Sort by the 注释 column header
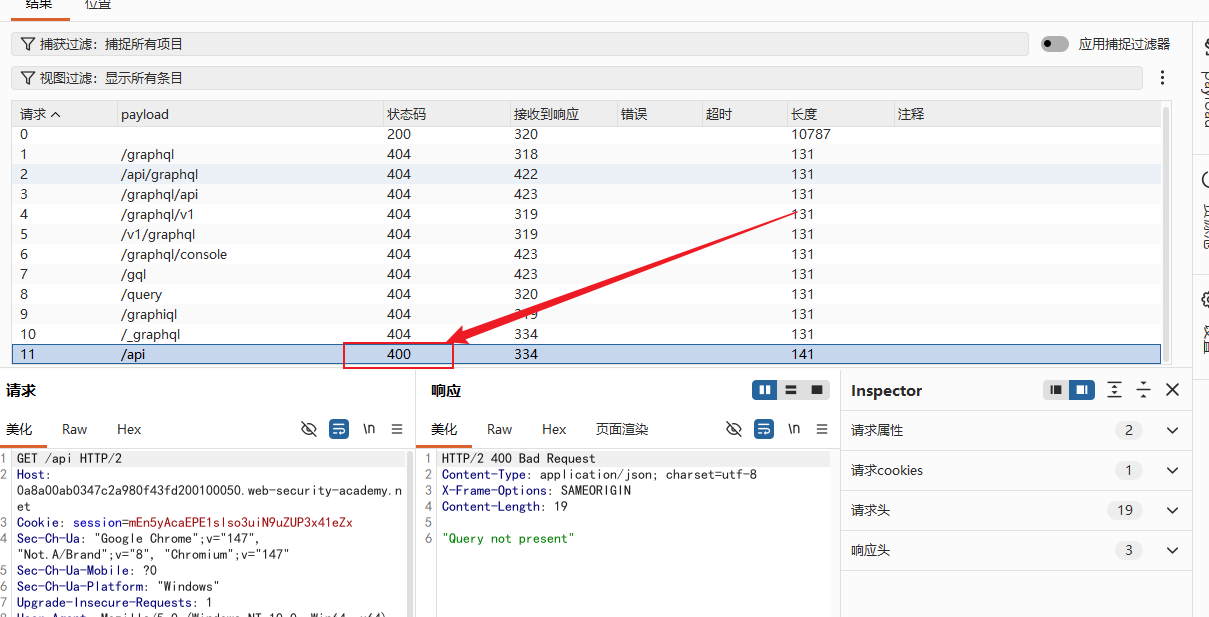 [x=1026, y=114]
